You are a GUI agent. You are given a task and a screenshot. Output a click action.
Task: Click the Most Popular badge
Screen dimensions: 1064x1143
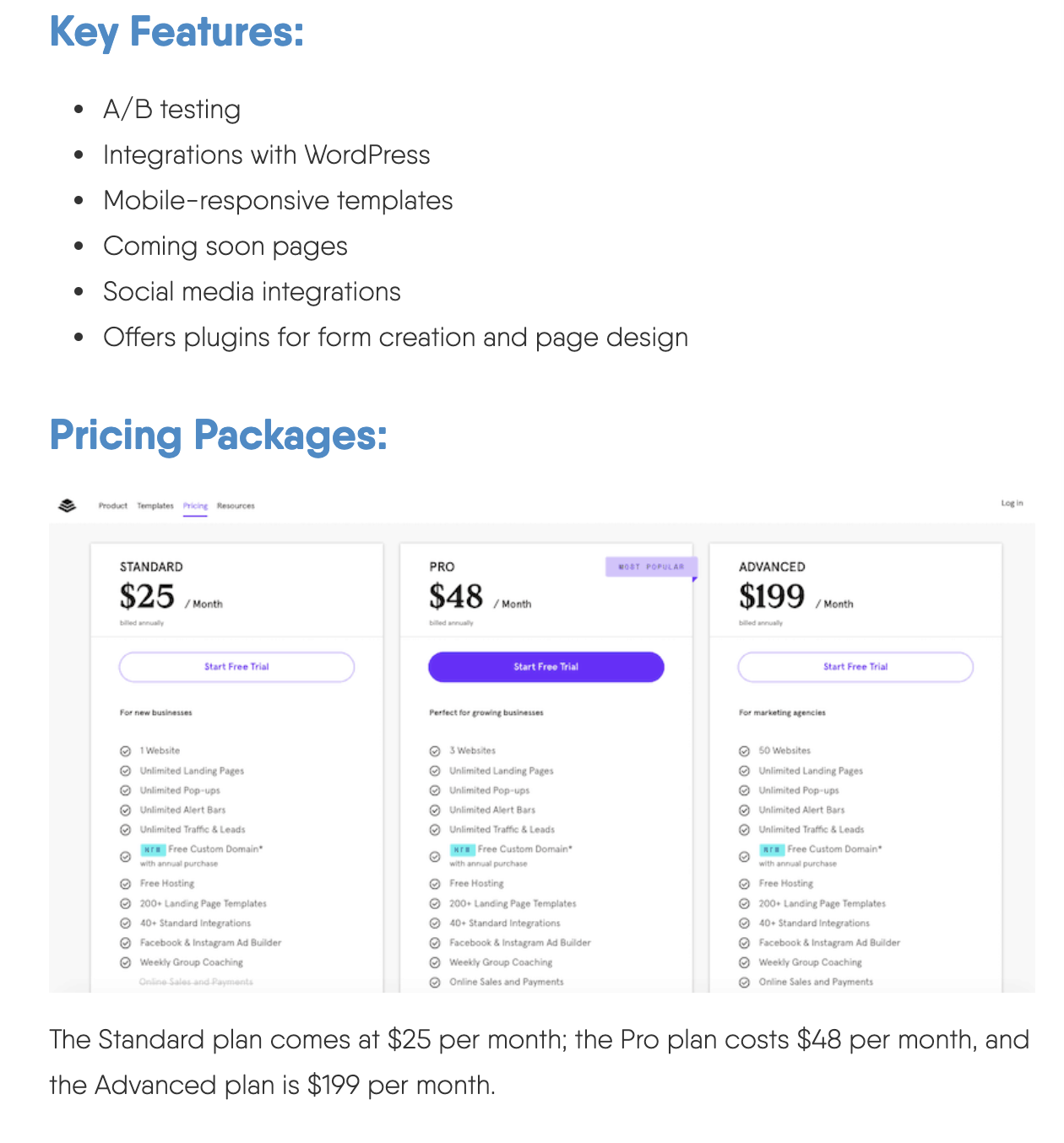click(651, 566)
